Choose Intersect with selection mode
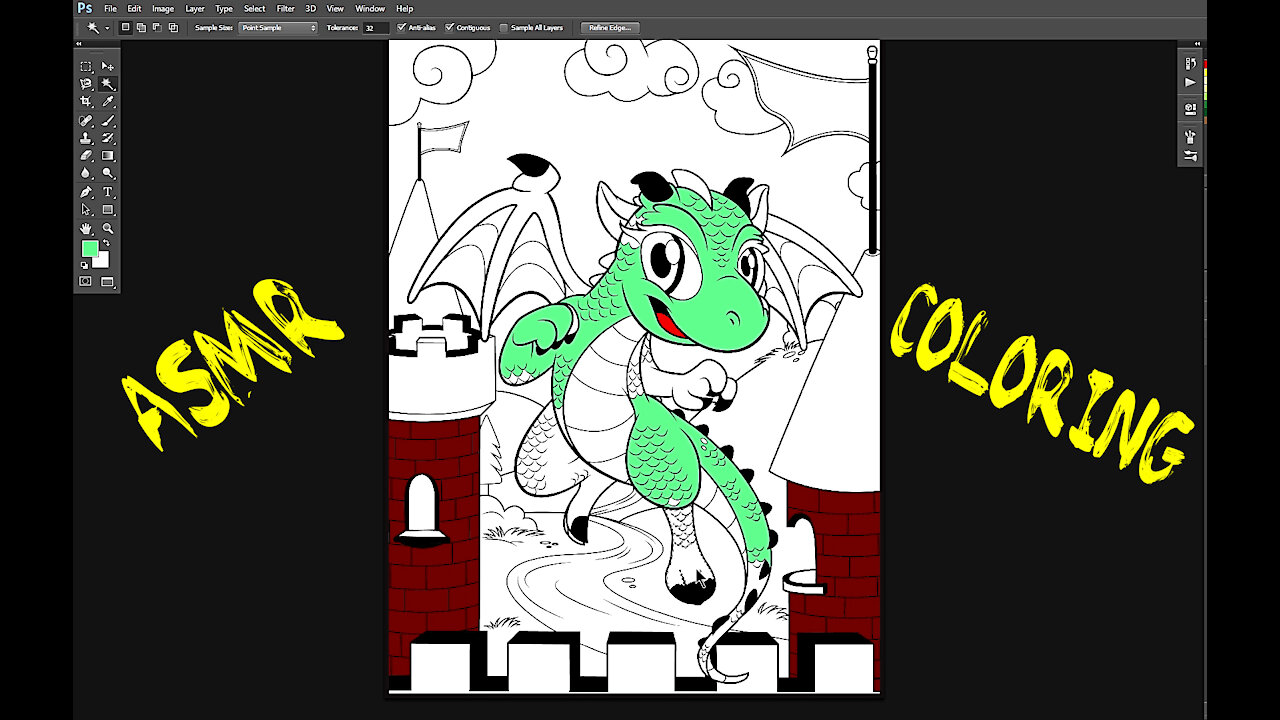Viewport: 1280px width, 720px height. point(173,27)
